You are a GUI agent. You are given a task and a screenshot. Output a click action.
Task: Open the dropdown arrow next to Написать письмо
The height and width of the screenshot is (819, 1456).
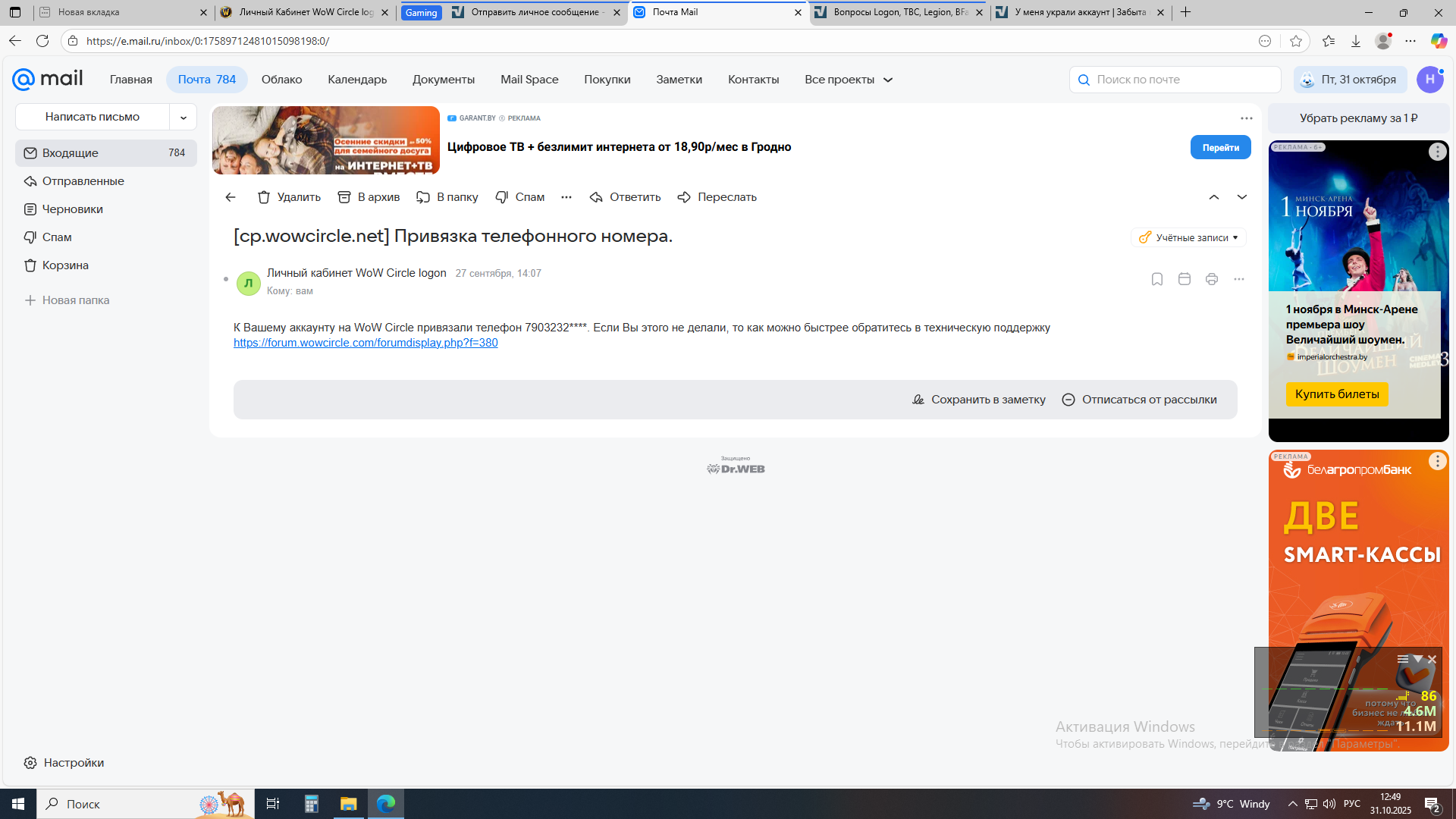pyautogui.click(x=183, y=117)
